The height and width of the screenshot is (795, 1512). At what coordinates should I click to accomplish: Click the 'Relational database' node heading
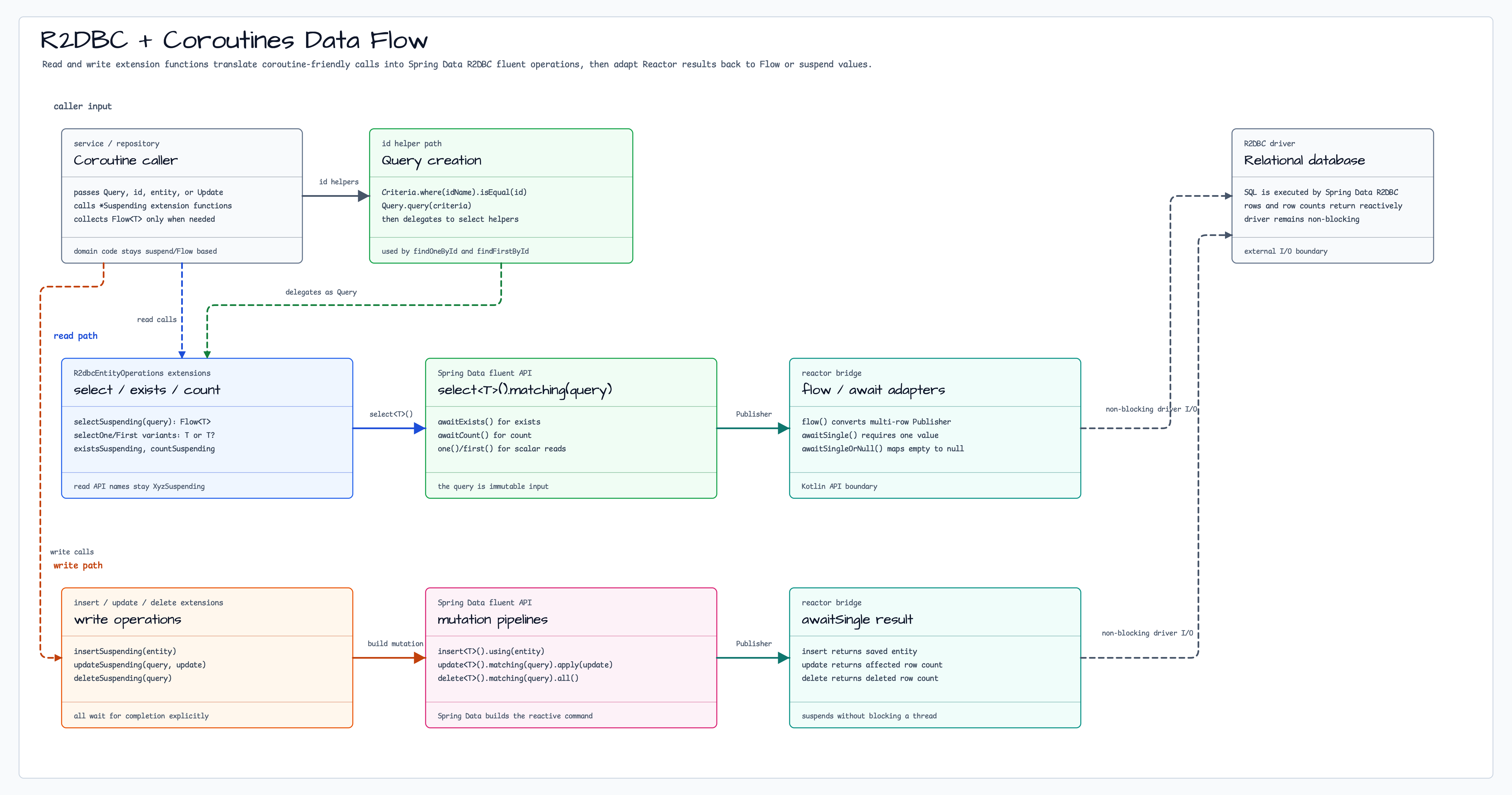point(1304,160)
